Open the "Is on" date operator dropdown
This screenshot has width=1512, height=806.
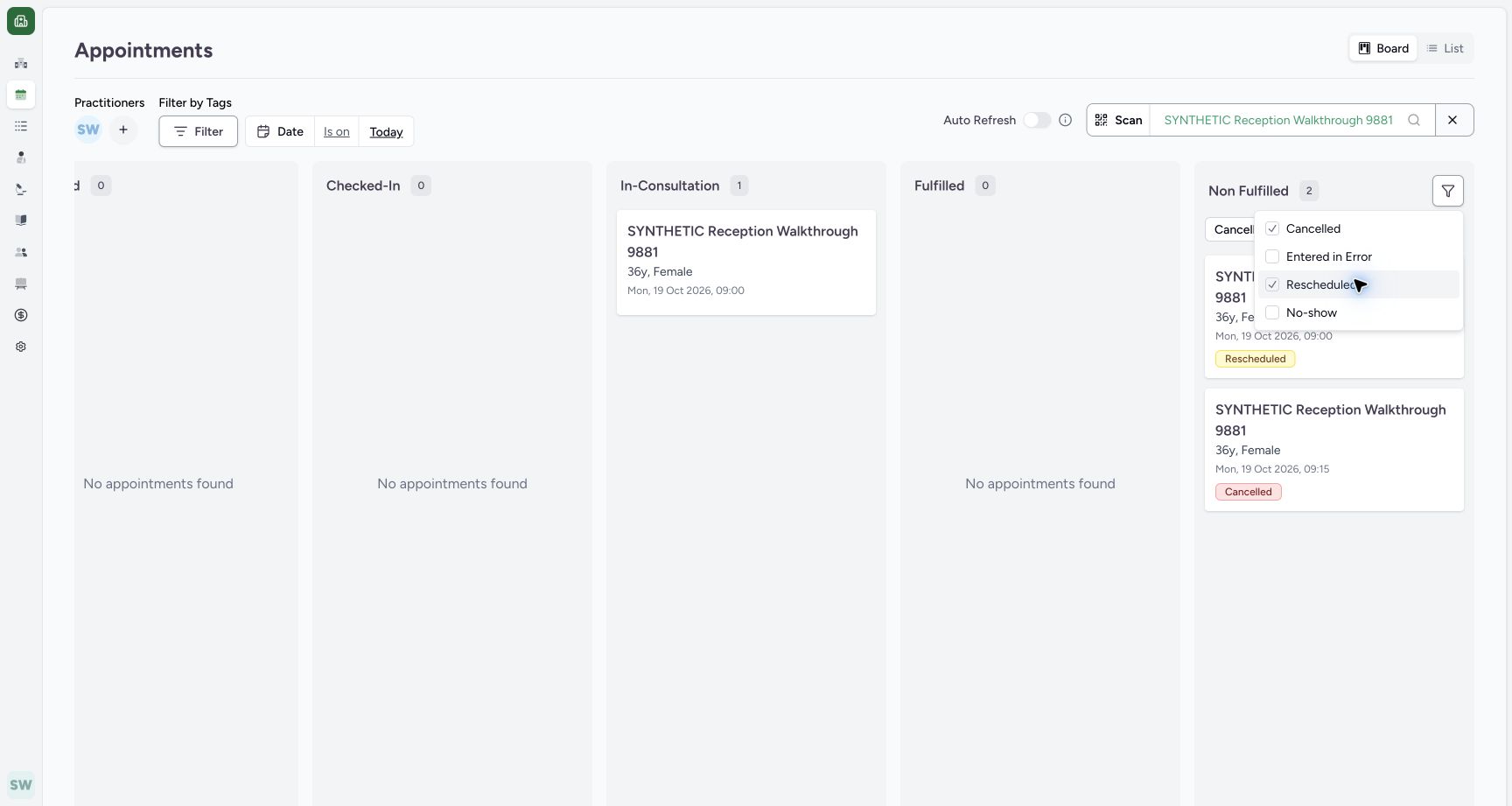[x=337, y=131]
